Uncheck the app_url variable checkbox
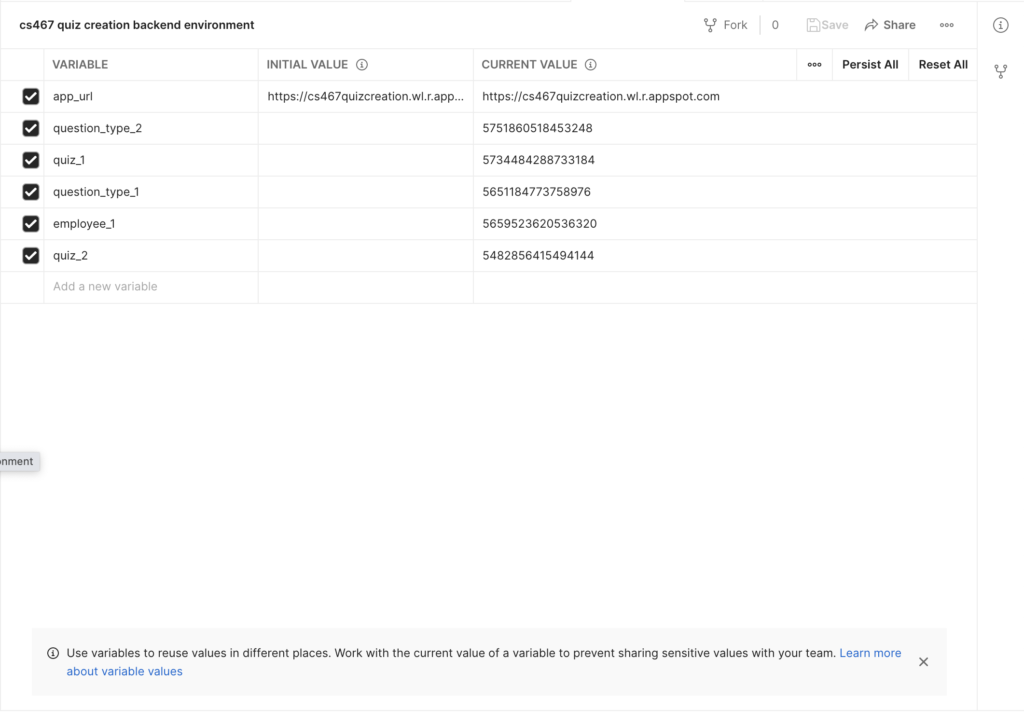The width and height of the screenshot is (1024, 712). click(31, 97)
